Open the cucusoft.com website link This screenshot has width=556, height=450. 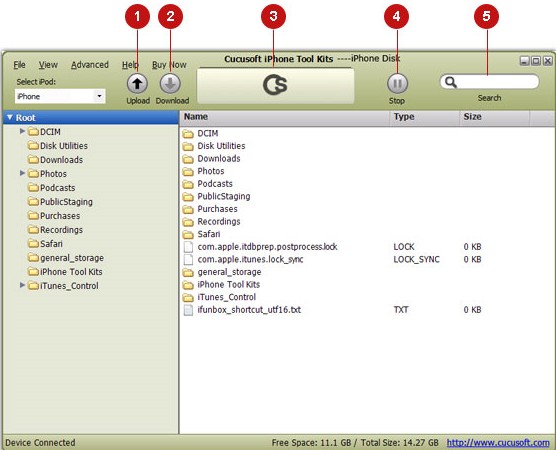(x=498, y=443)
